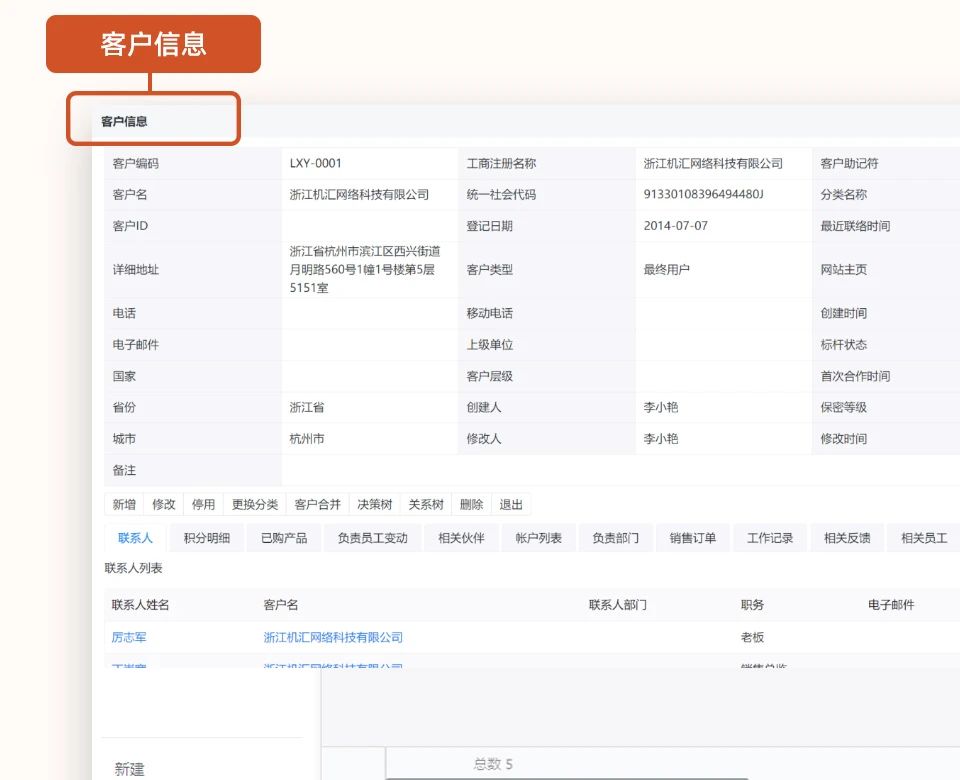Open the 销售订单 tab
Image resolution: width=960 pixels, height=780 pixels.
pyautogui.click(x=692, y=538)
